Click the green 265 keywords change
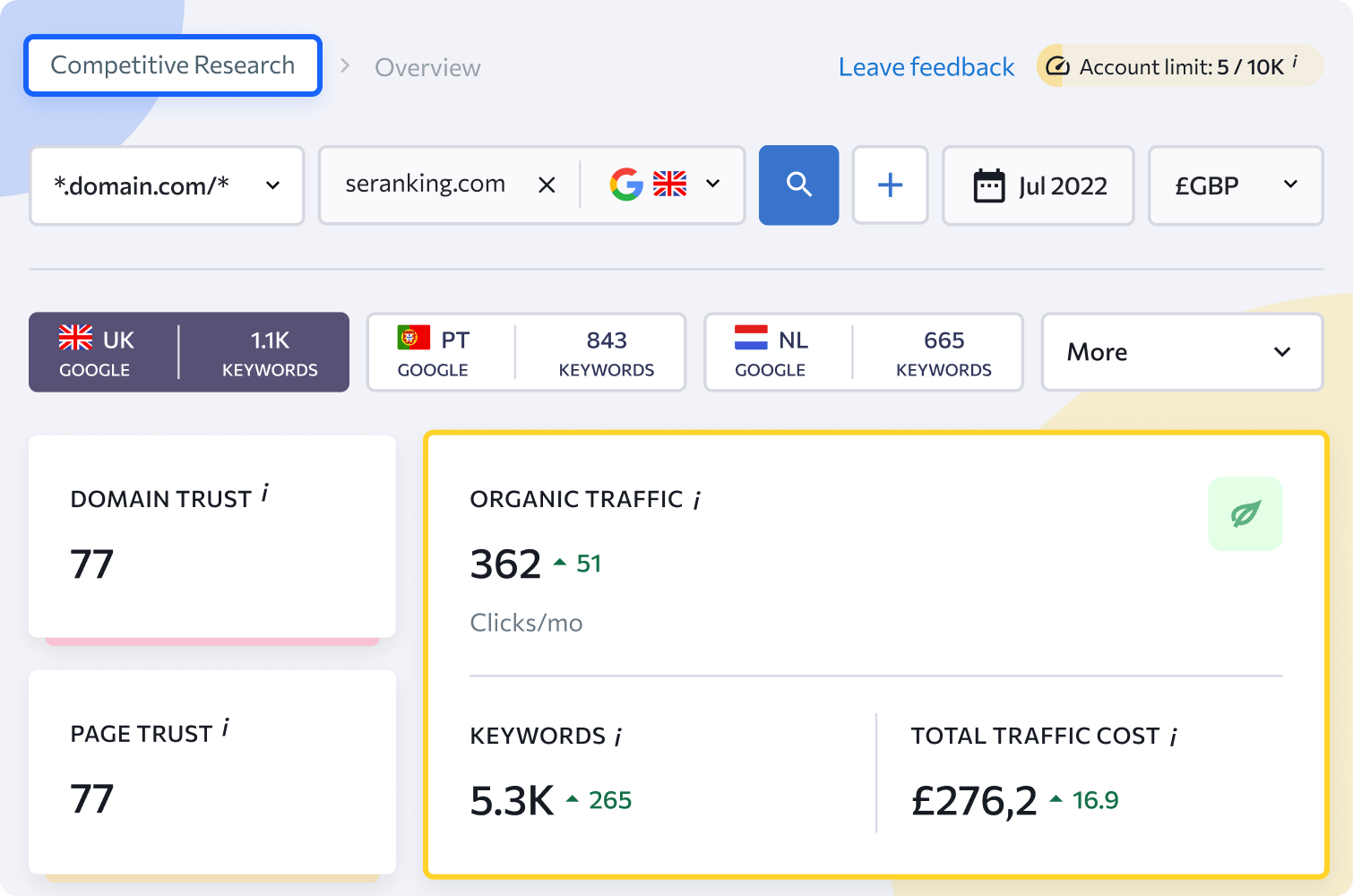The height and width of the screenshot is (896, 1353). pos(610,800)
